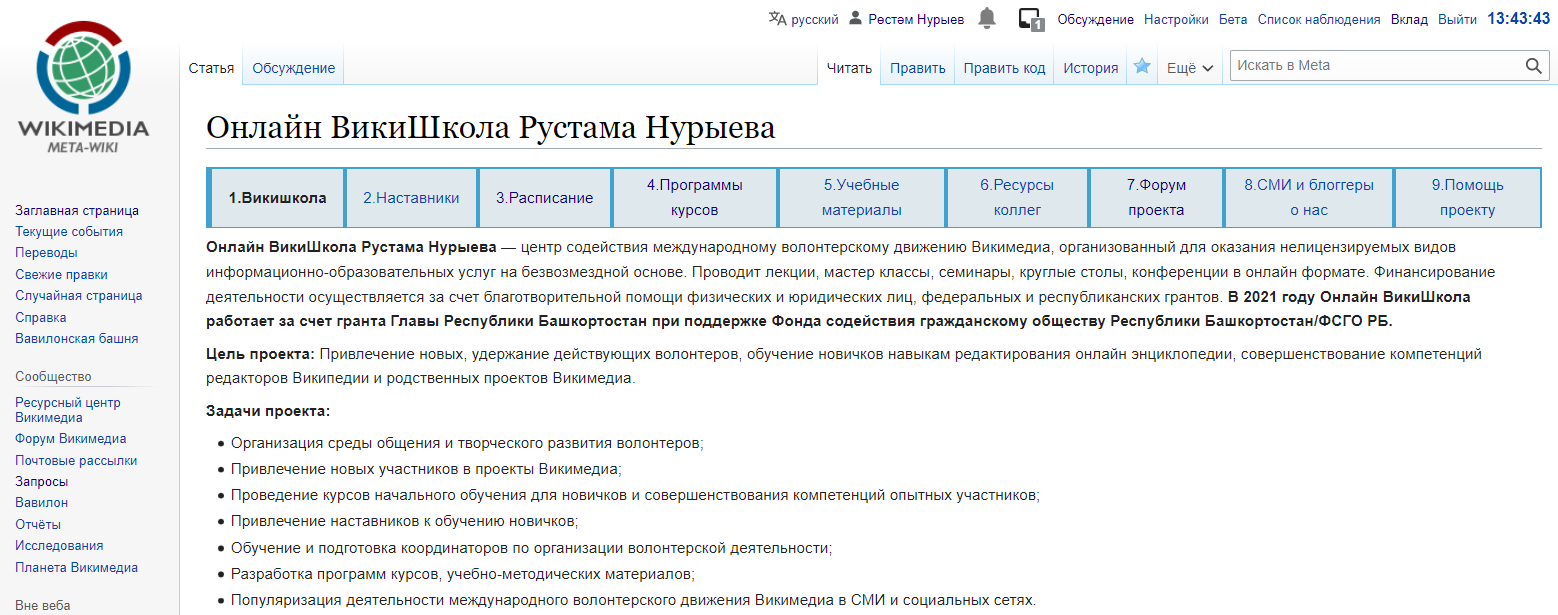1558x615 pixels.
Task: Open 6.Ресурсы коллег navigation tab
Action: 1017,198
